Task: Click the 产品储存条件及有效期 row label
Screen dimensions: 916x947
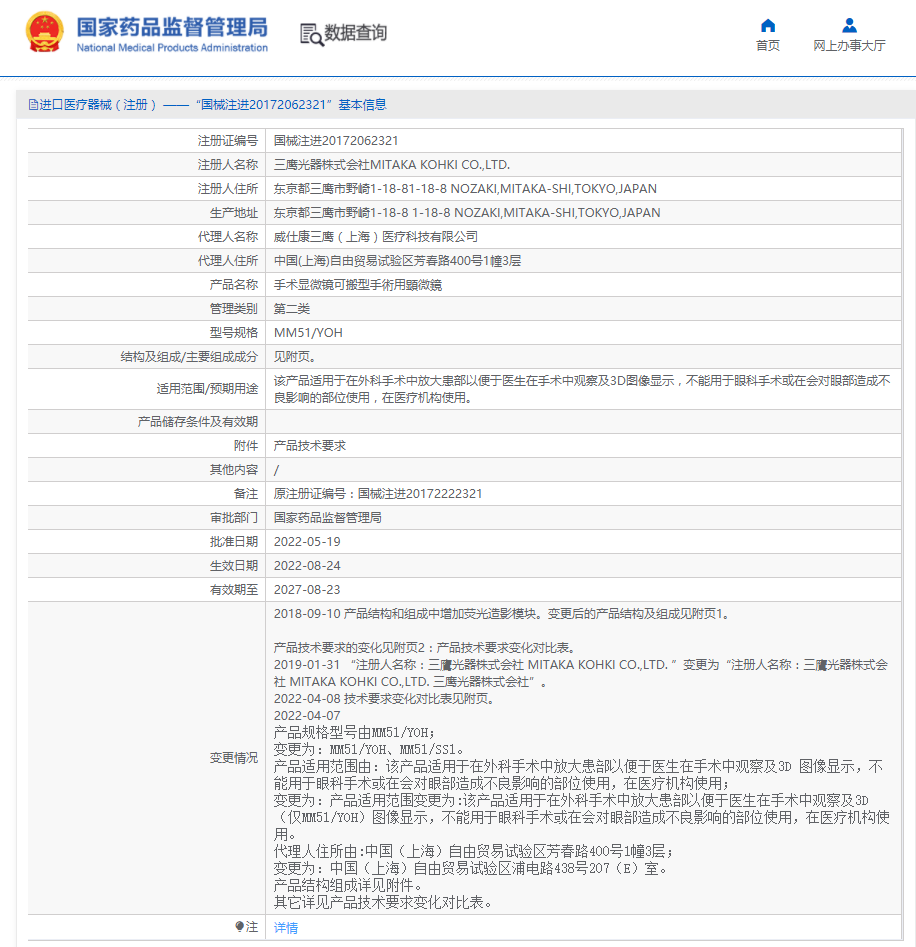Action: click(197, 422)
